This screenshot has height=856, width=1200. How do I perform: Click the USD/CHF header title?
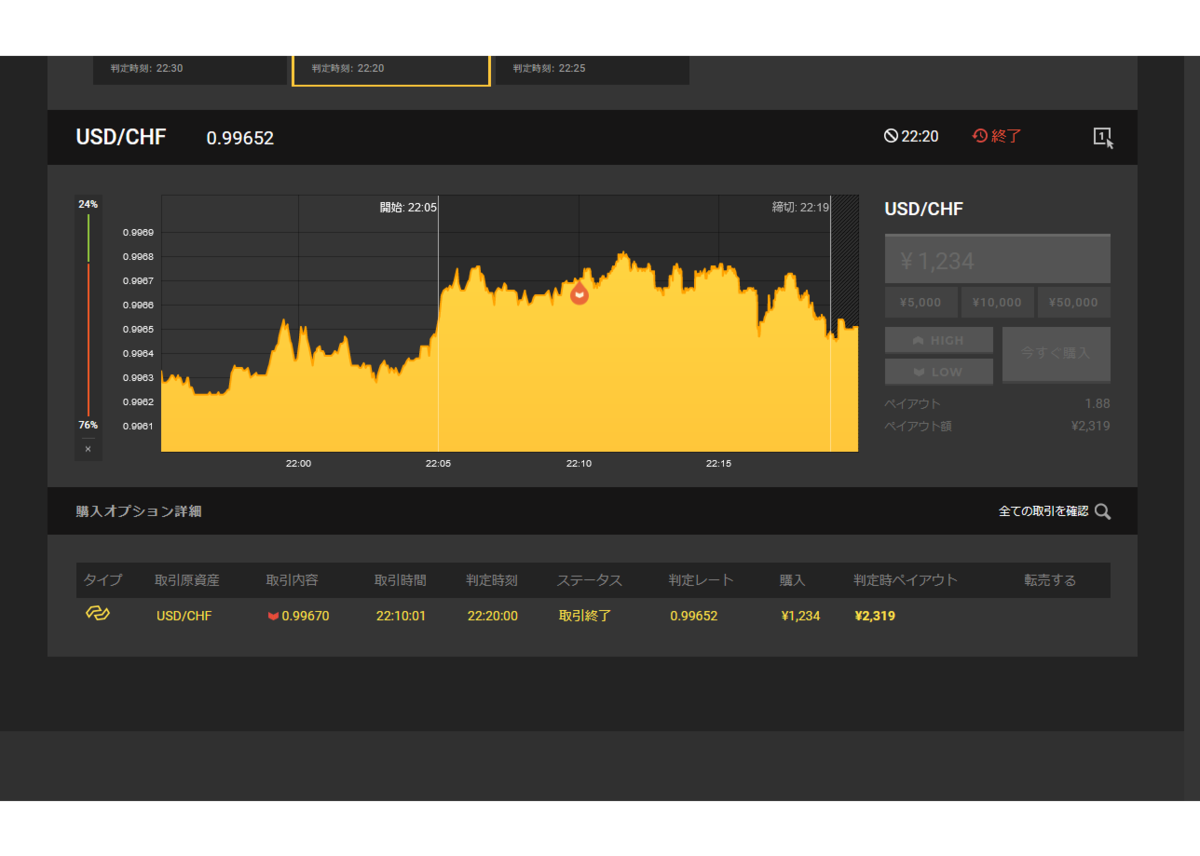(121, 137)
